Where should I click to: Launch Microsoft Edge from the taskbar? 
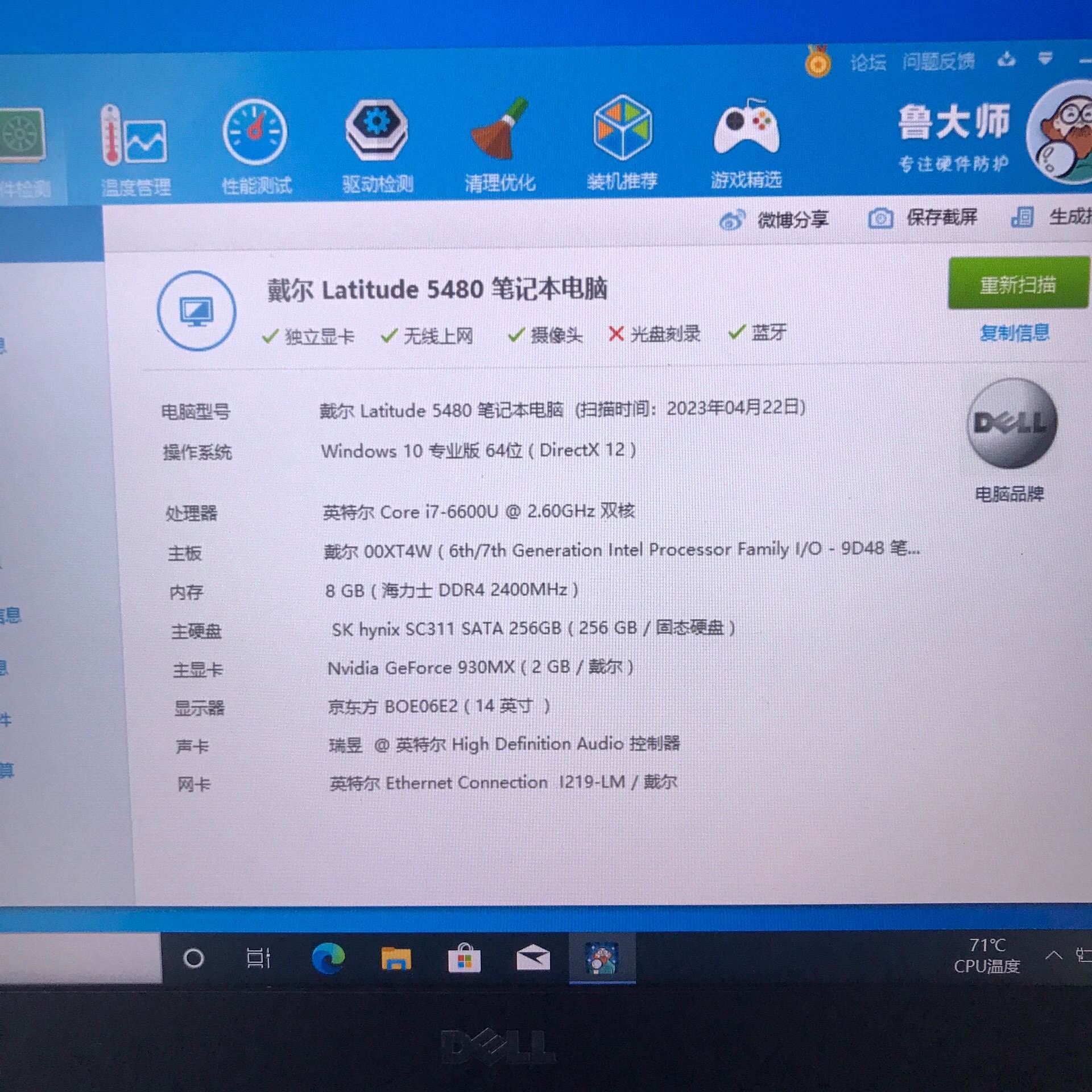coord(328,958)
